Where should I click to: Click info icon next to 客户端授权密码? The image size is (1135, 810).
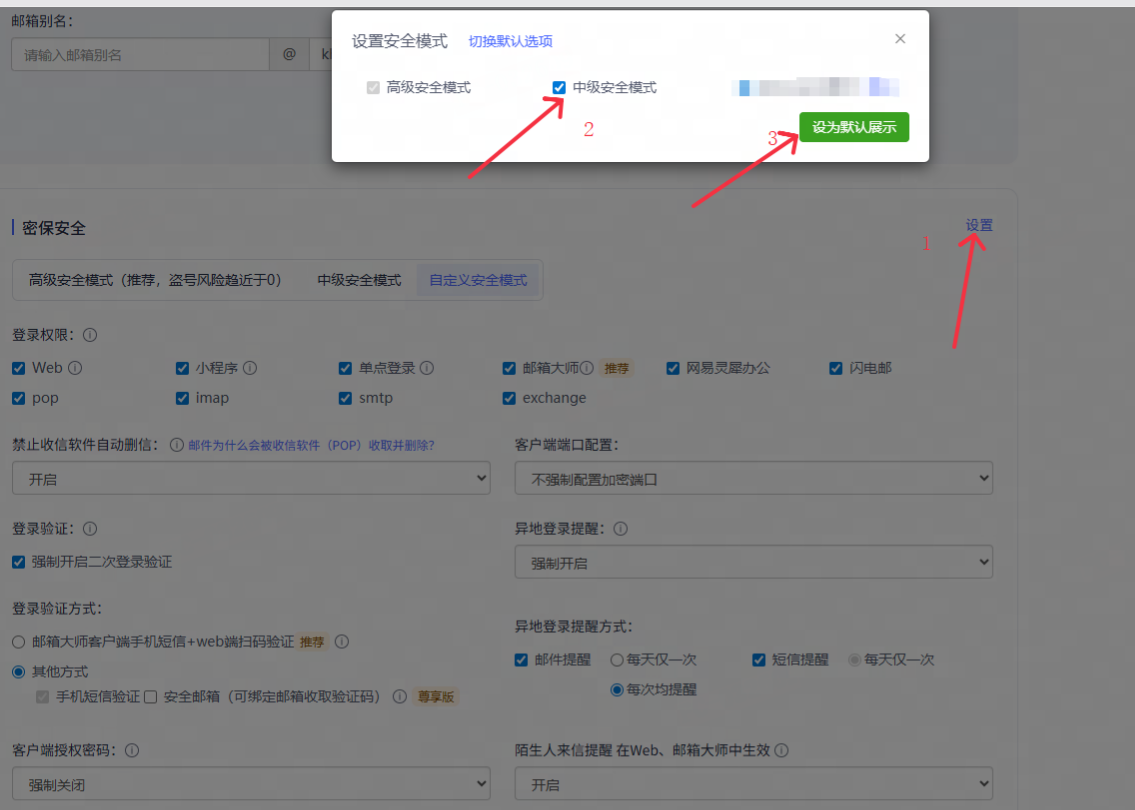click(132, 751)
